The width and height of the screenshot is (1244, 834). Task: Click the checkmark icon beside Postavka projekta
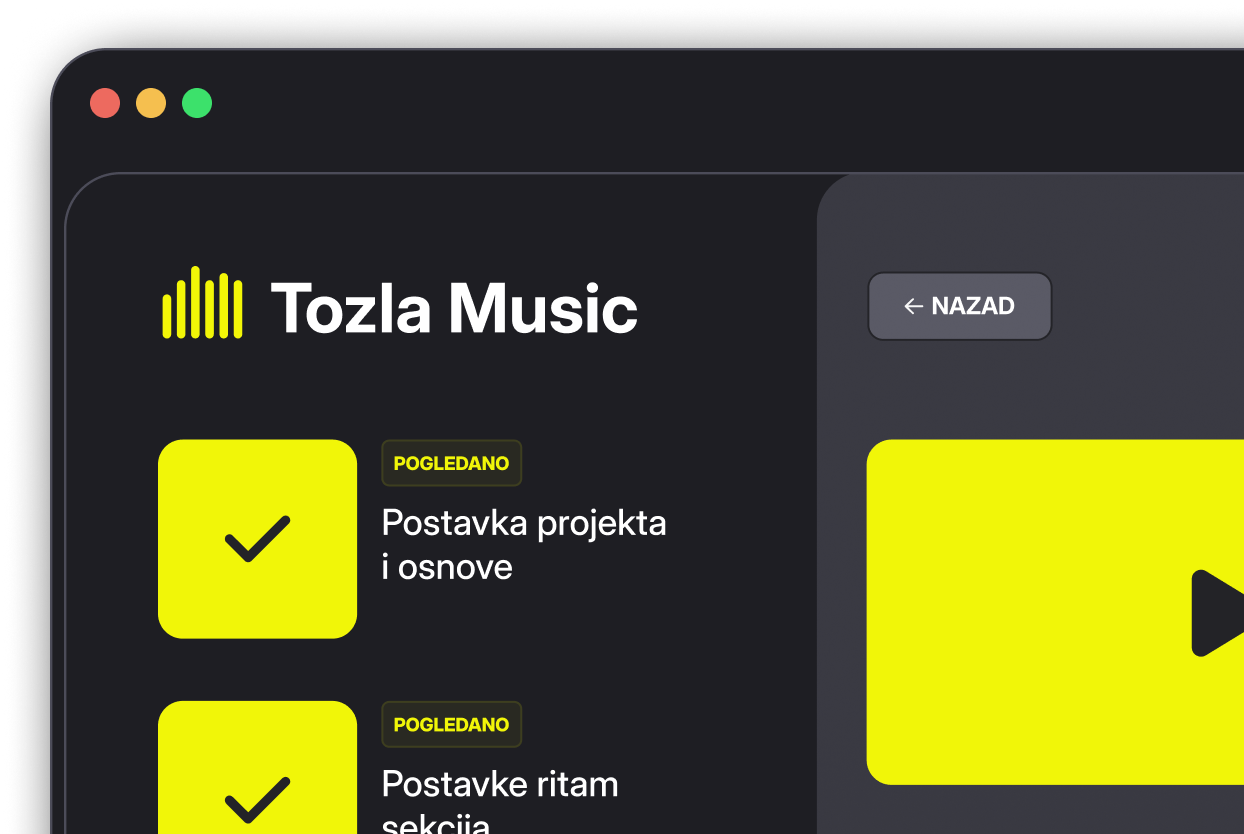(x=257, y=539)
